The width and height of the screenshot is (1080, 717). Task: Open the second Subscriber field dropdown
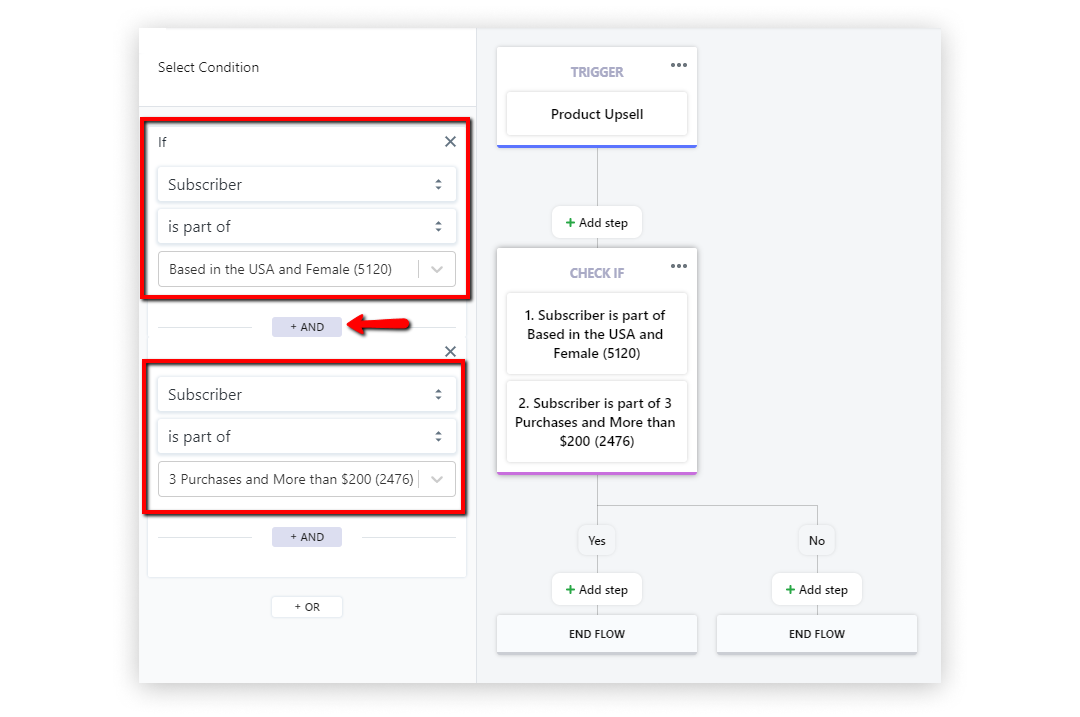[x=306, y=394]
